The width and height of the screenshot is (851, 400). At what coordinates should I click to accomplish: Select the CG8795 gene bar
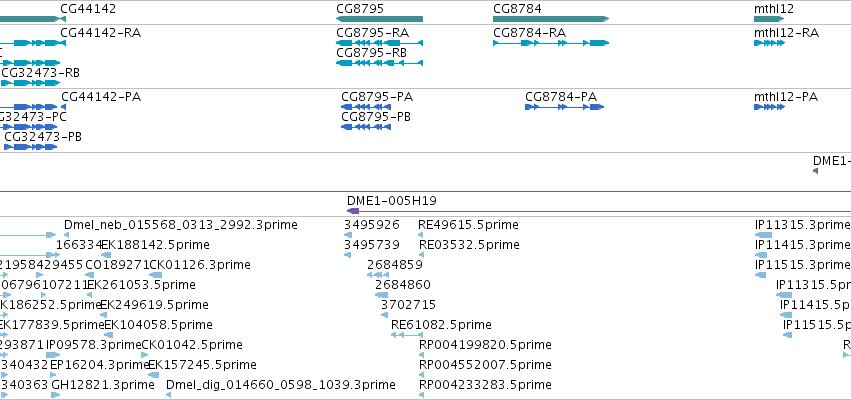(379, 19)
